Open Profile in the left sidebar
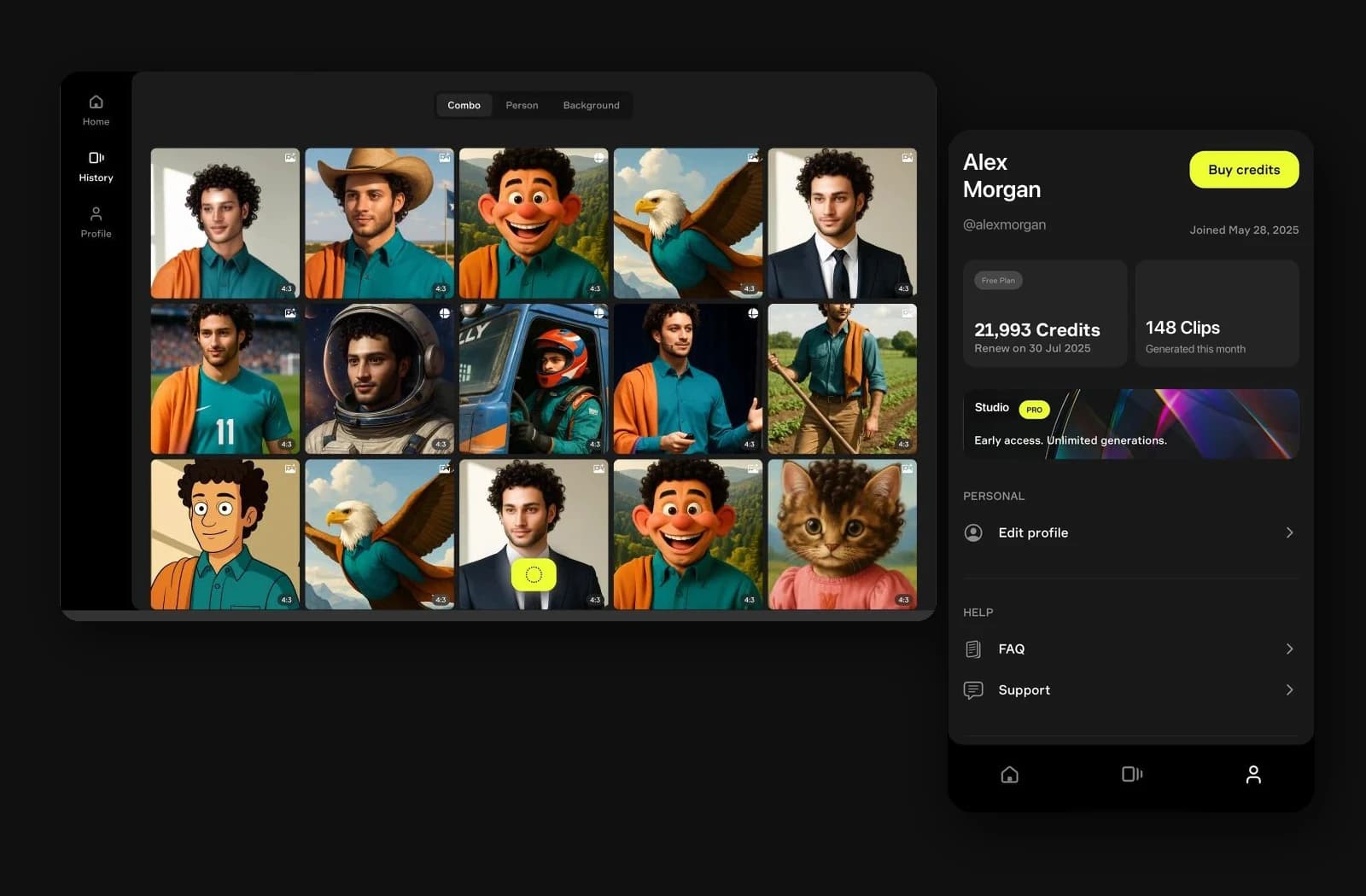Viewport: 1366px width, 896px height. 96,222
